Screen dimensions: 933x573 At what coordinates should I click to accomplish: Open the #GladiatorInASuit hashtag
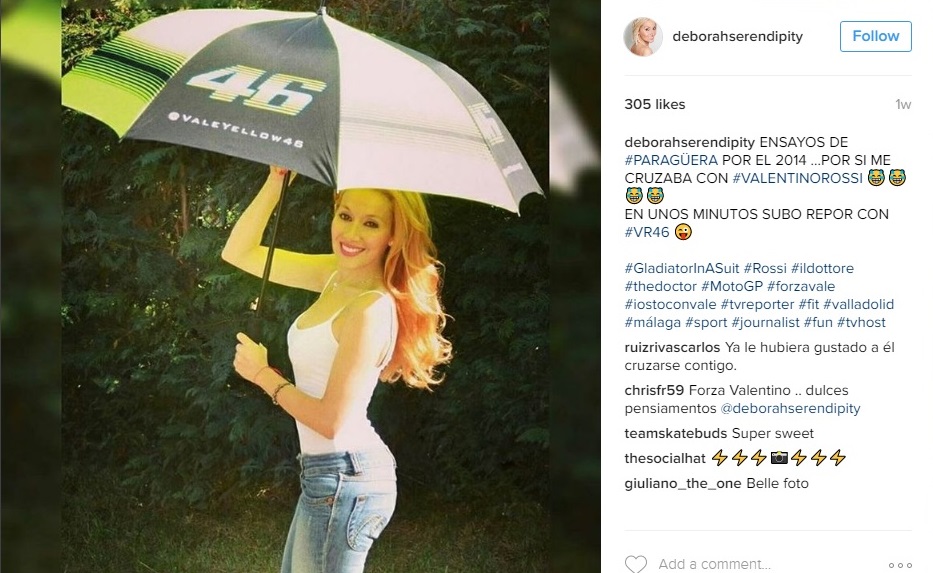pos(682,268)
